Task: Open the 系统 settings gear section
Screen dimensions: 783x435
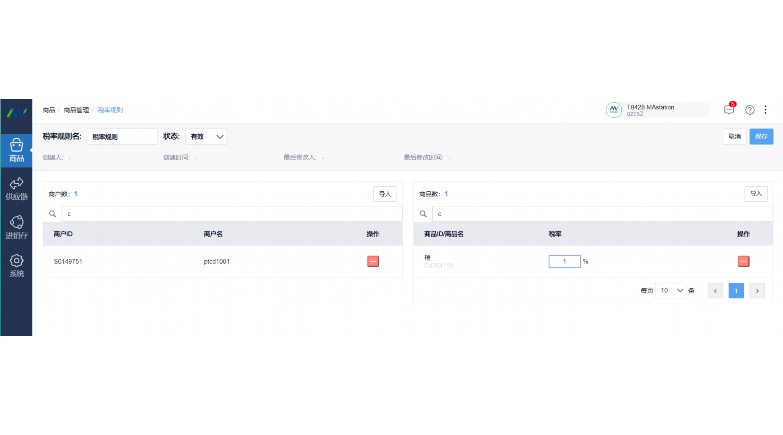Action: point(16,266)
